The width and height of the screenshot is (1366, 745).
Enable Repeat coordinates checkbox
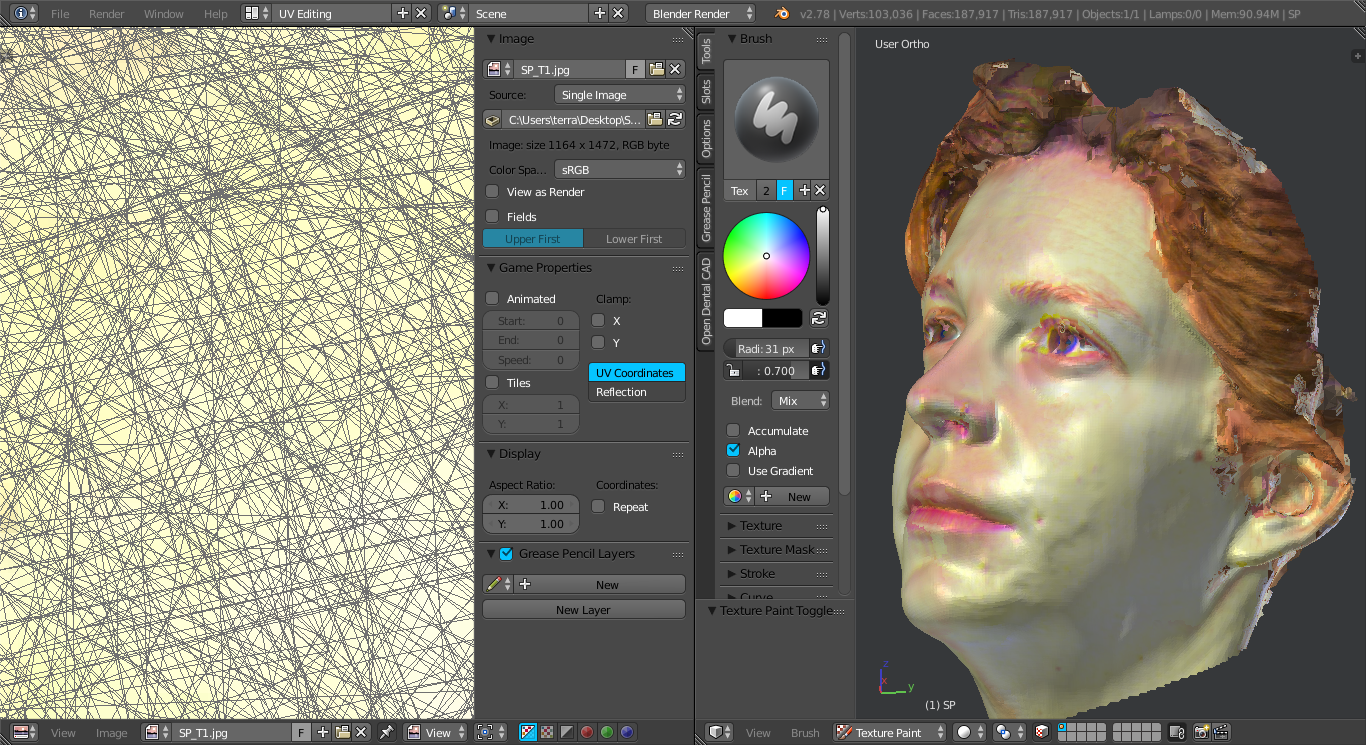click(x=598, y=506)
